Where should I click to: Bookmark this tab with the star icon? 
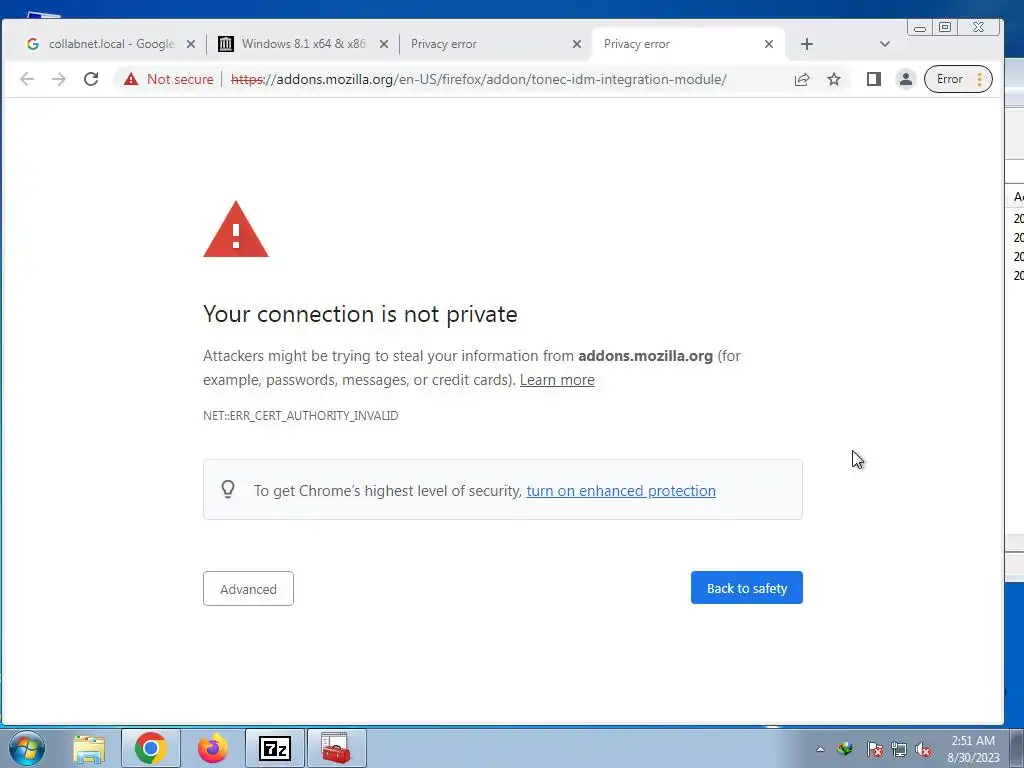(x=834, y=79)
